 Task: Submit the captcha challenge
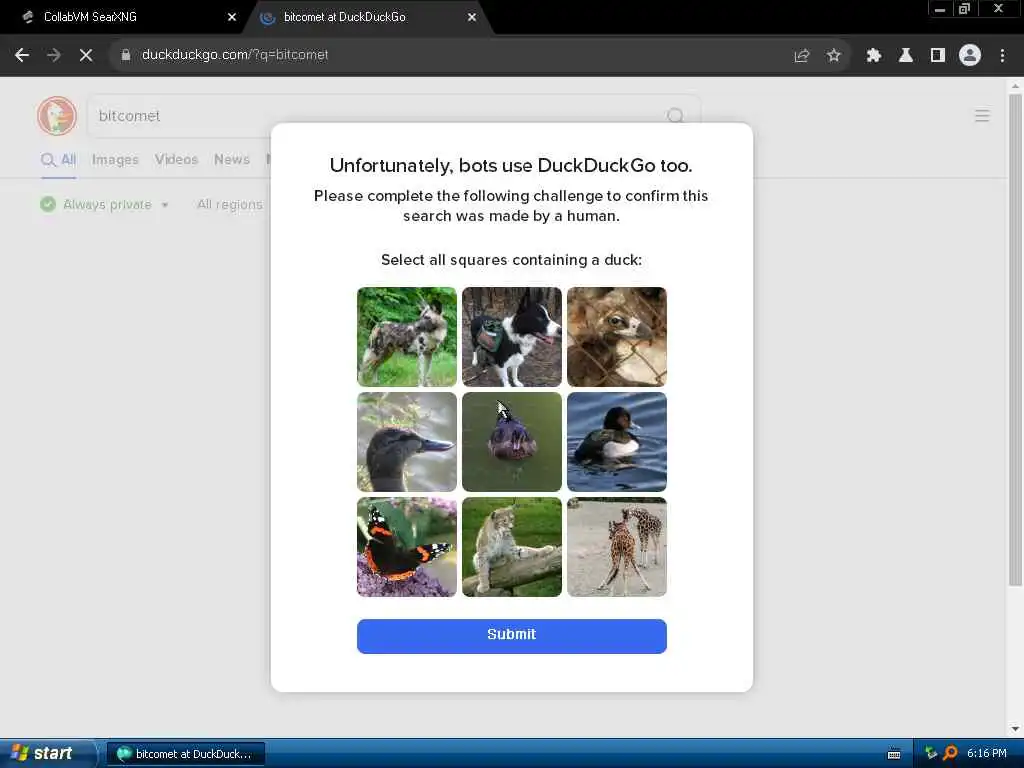point(512,636)
